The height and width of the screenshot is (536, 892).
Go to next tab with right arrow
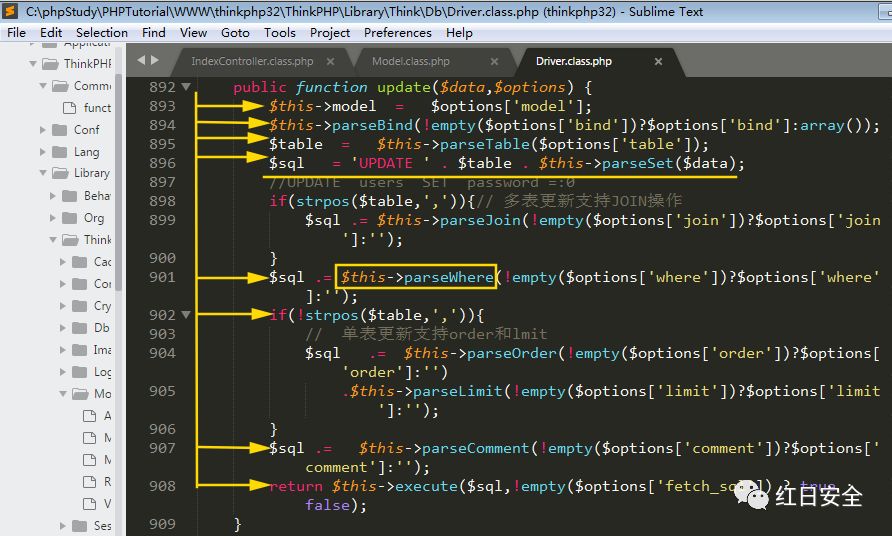pyautogui.click(x=155, y=60)
